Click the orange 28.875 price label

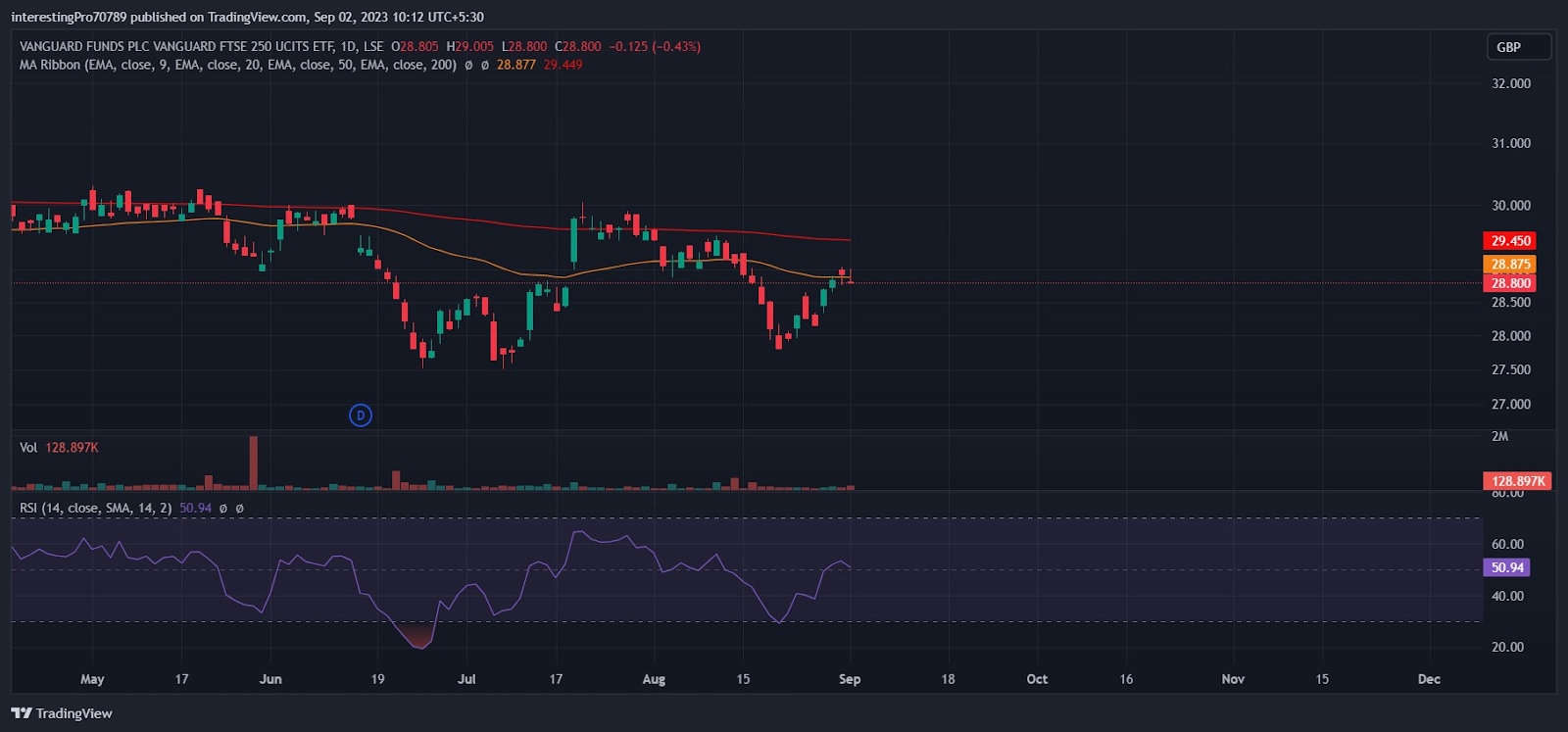(x=1510, y=265)
